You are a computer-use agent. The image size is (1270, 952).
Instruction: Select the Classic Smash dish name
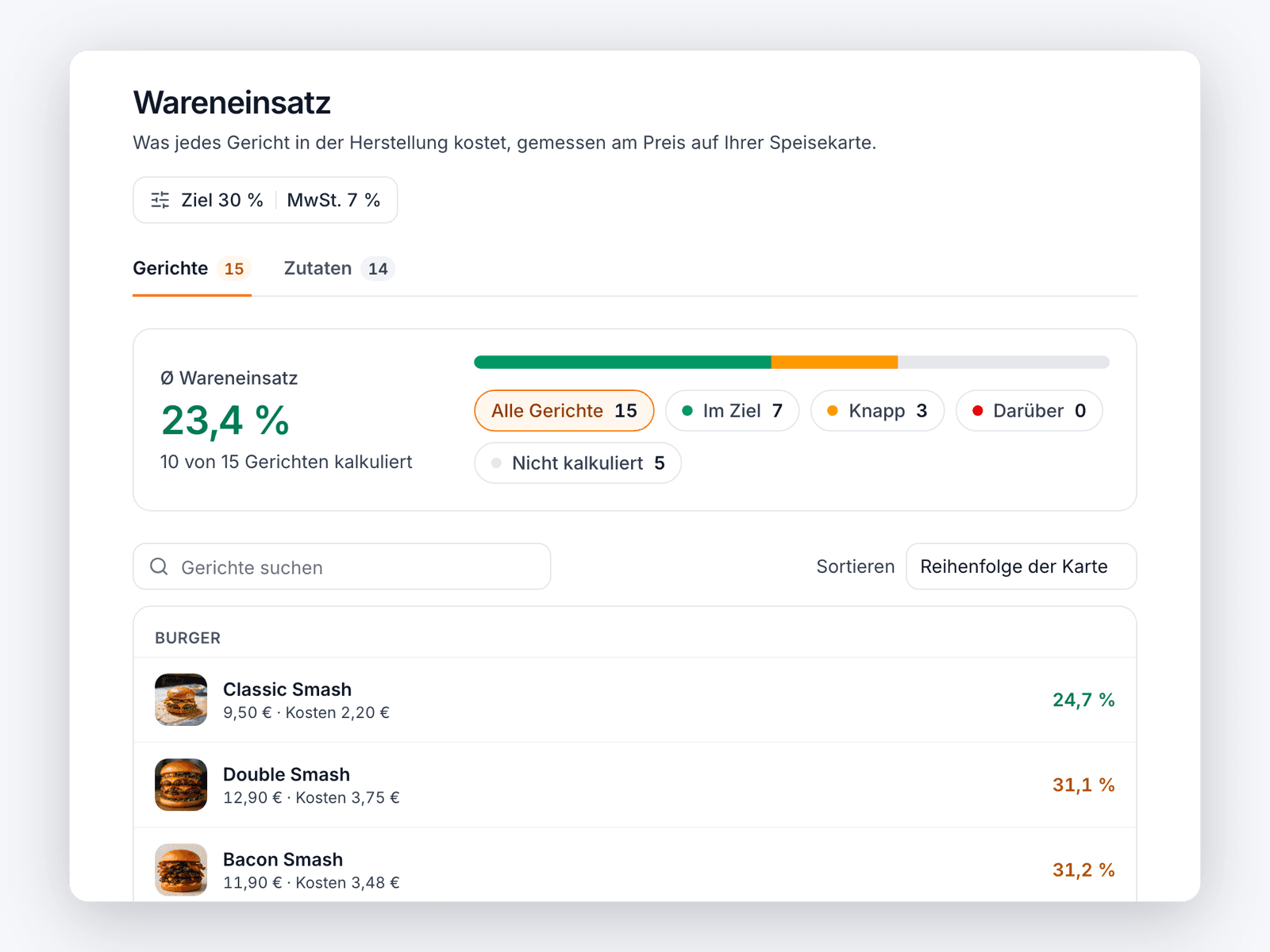pos(287,689)
